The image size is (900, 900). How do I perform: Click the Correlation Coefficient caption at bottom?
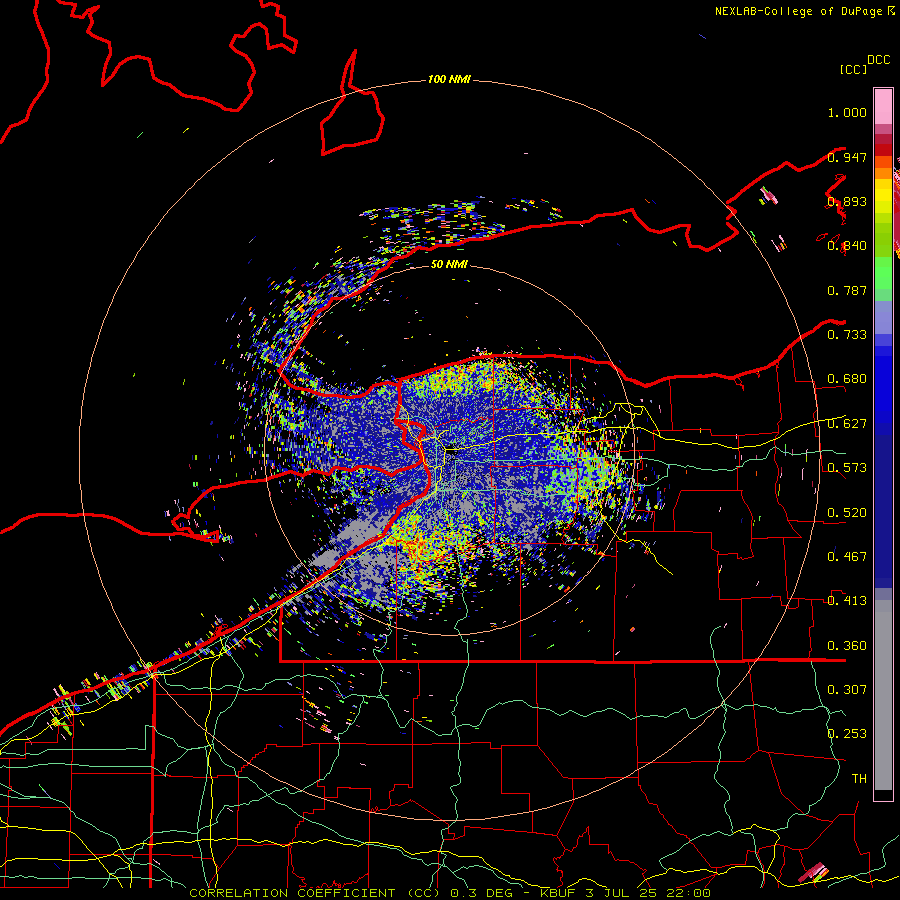point(450,893)
